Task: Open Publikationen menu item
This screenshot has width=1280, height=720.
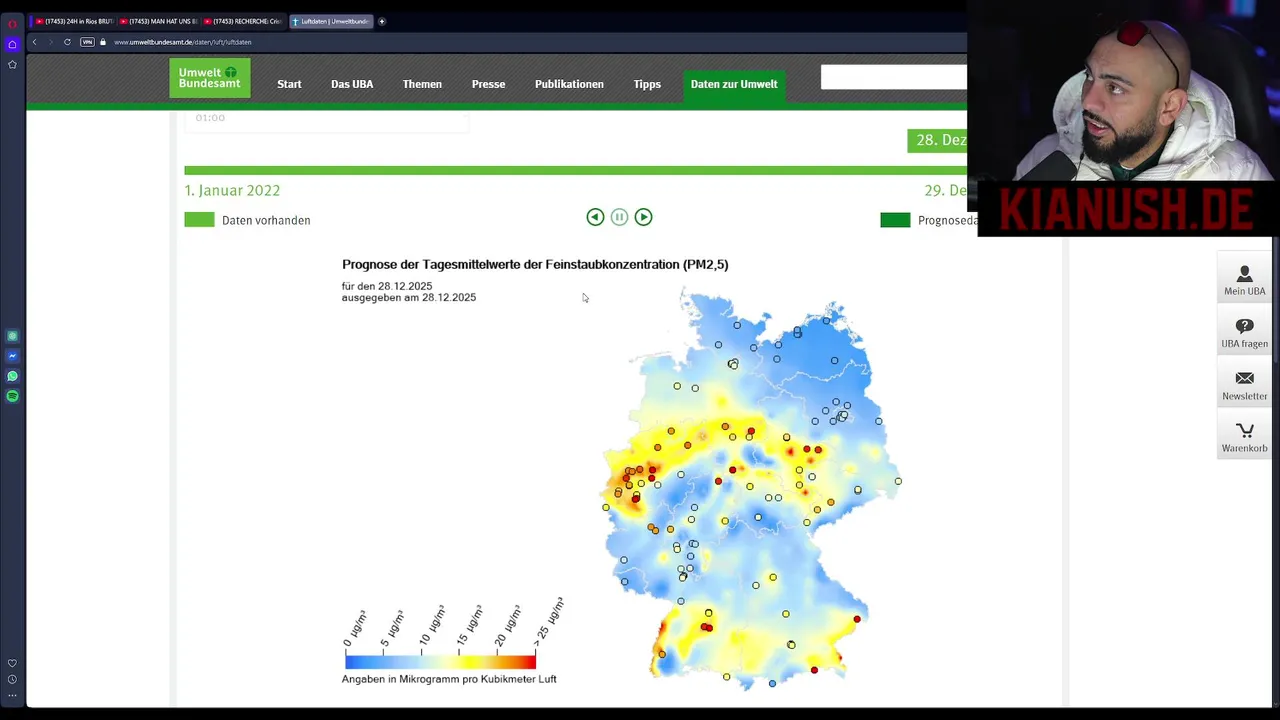Action: tap(569, 84)
